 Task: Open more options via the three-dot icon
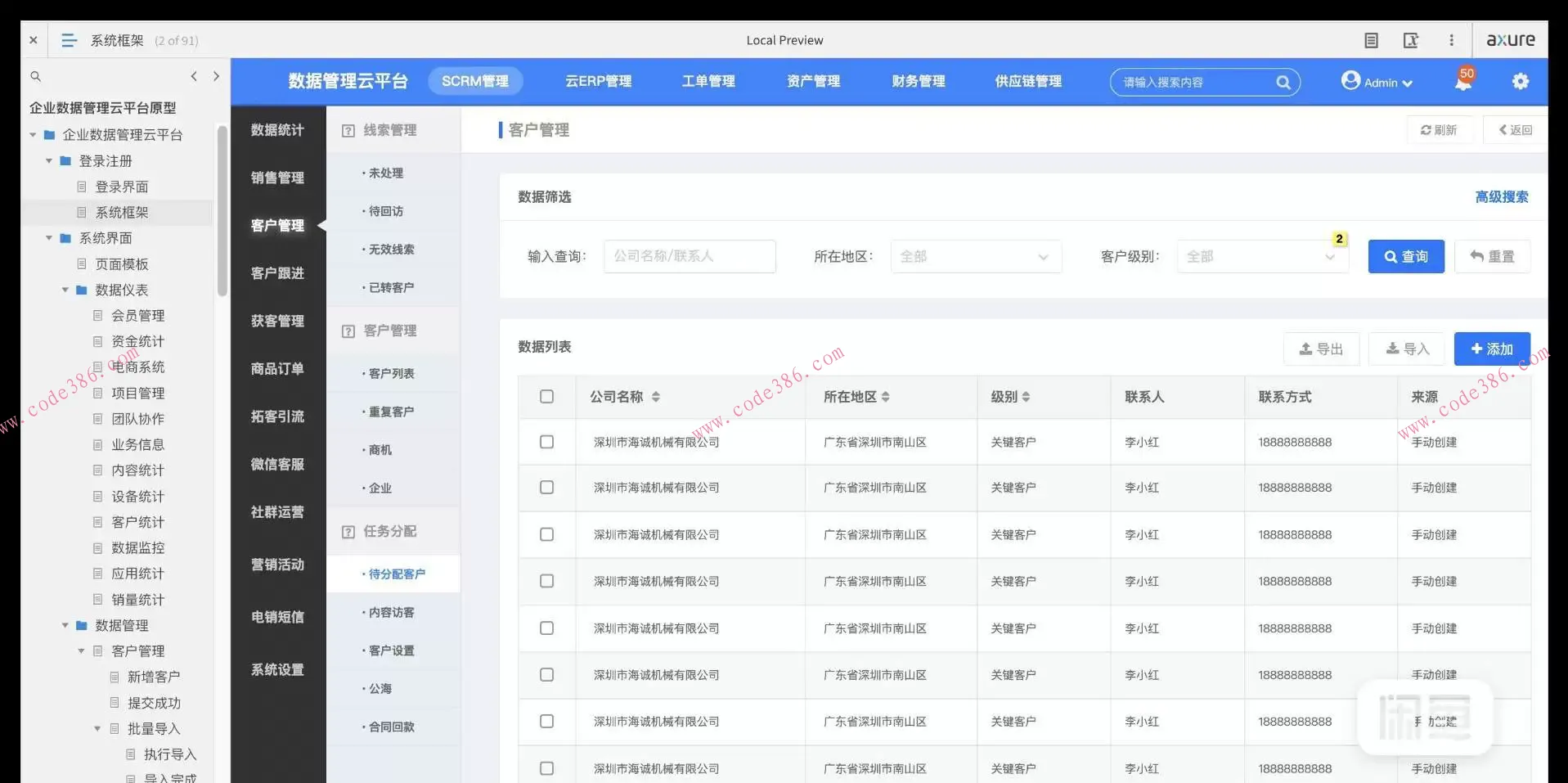pos(1452,39)
